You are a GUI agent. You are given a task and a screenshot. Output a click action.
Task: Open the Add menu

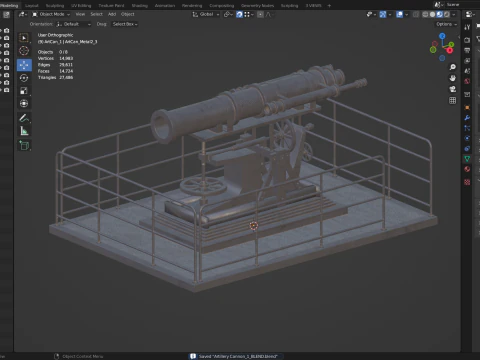click(112, 14)
